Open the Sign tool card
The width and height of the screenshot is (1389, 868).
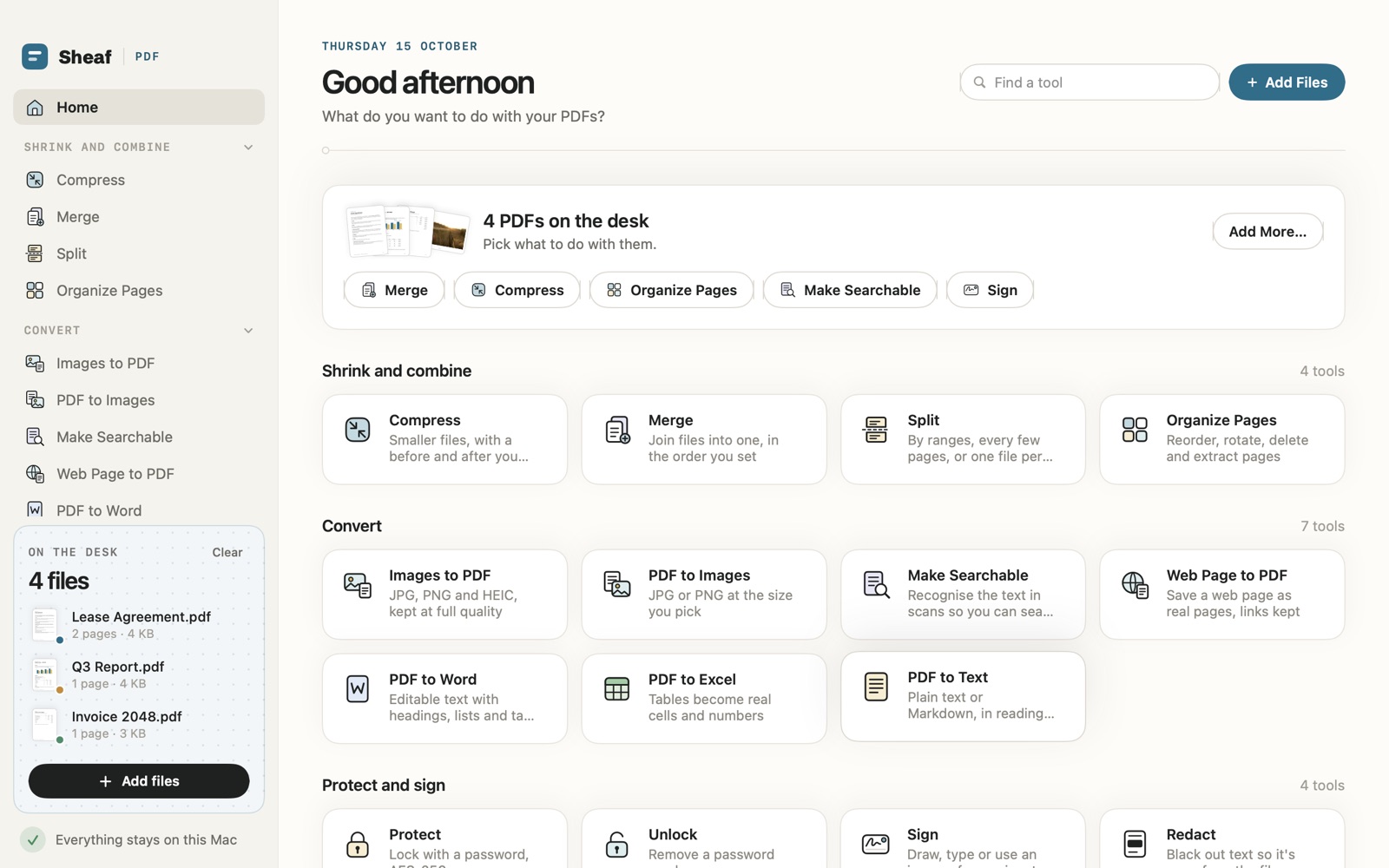coord(963,839)
